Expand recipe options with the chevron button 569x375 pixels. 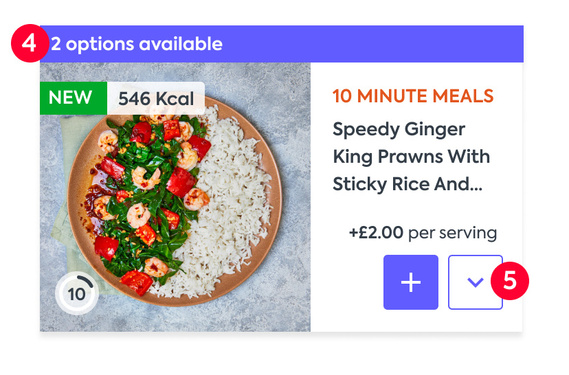pyautogui.click(x=475, y=282)
